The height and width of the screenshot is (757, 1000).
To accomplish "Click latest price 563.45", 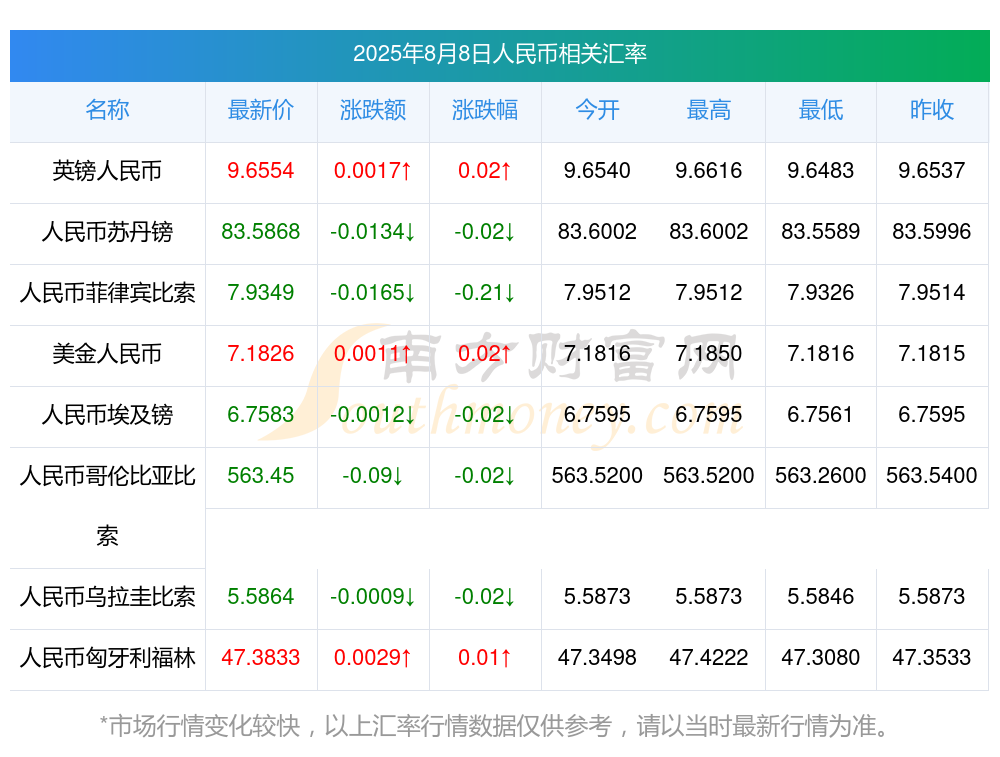I will point(261,475).
